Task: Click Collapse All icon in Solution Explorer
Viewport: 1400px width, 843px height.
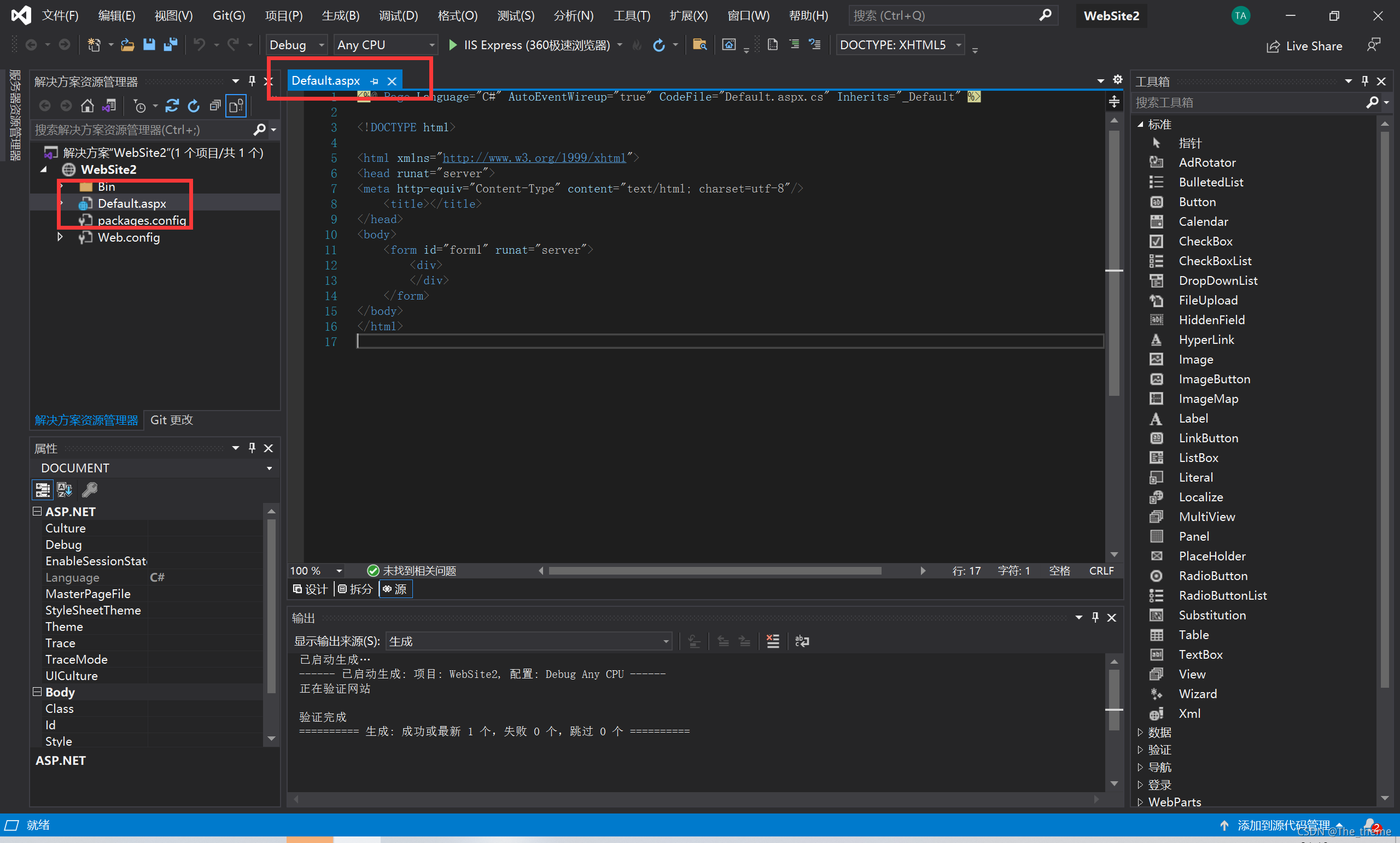Action: tap(215, 106)
